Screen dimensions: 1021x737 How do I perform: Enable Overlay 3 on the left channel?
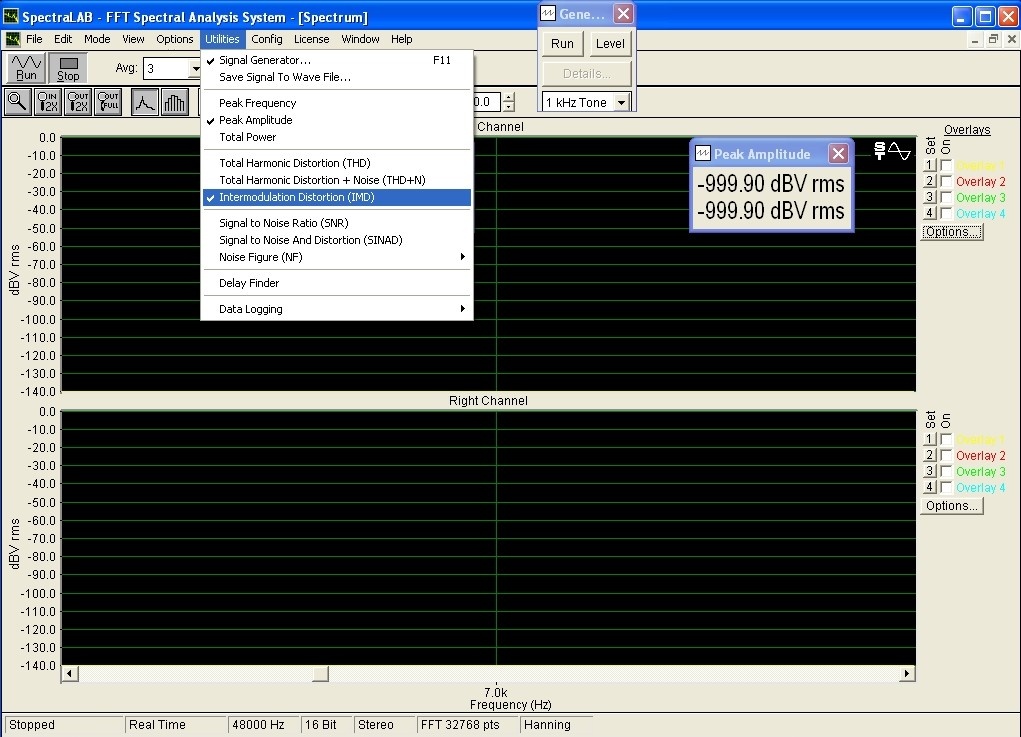click(x=946, y=197)
